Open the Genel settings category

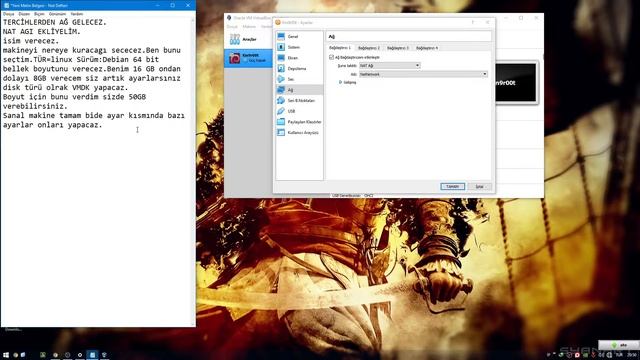(x=299, y=37)
